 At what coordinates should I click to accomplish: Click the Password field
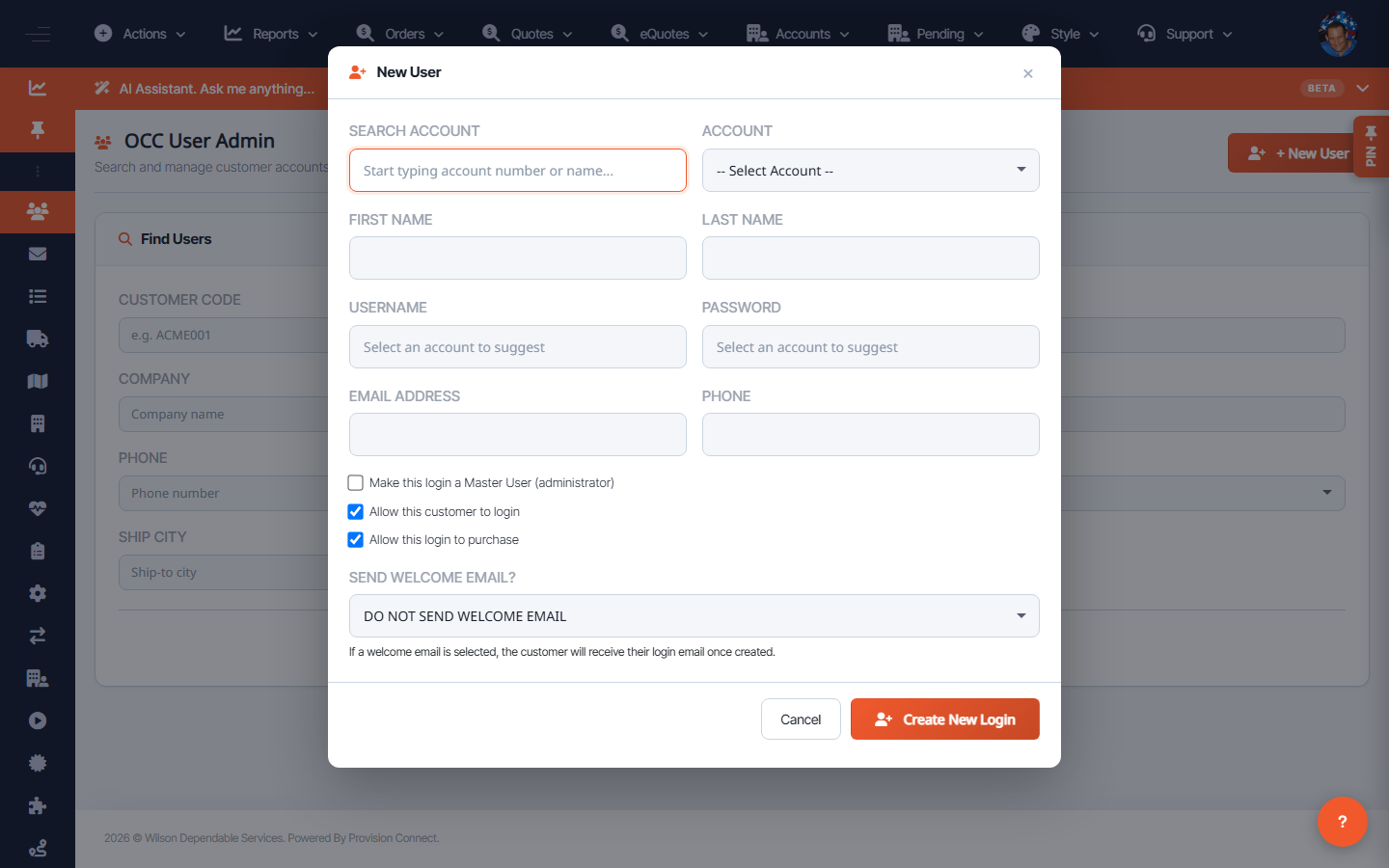pos(870,347)
